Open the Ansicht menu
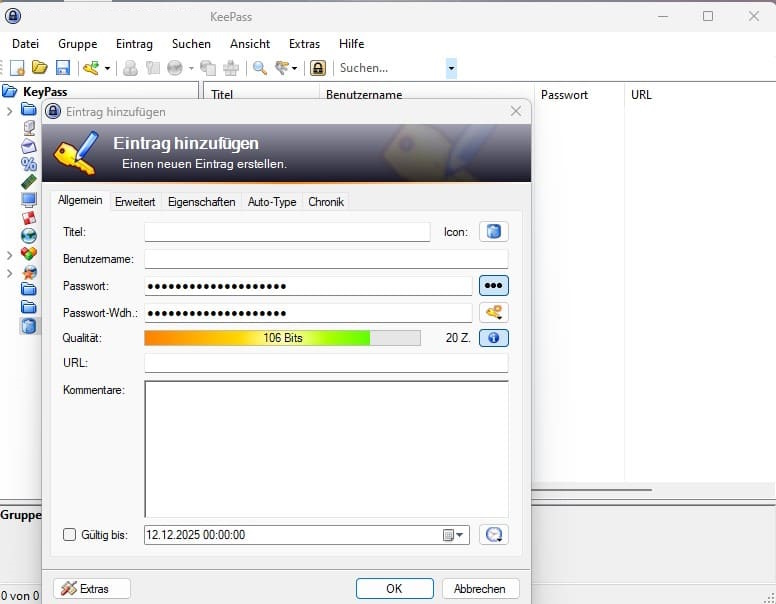Screen dimensions: 776x604 point(250,44)
